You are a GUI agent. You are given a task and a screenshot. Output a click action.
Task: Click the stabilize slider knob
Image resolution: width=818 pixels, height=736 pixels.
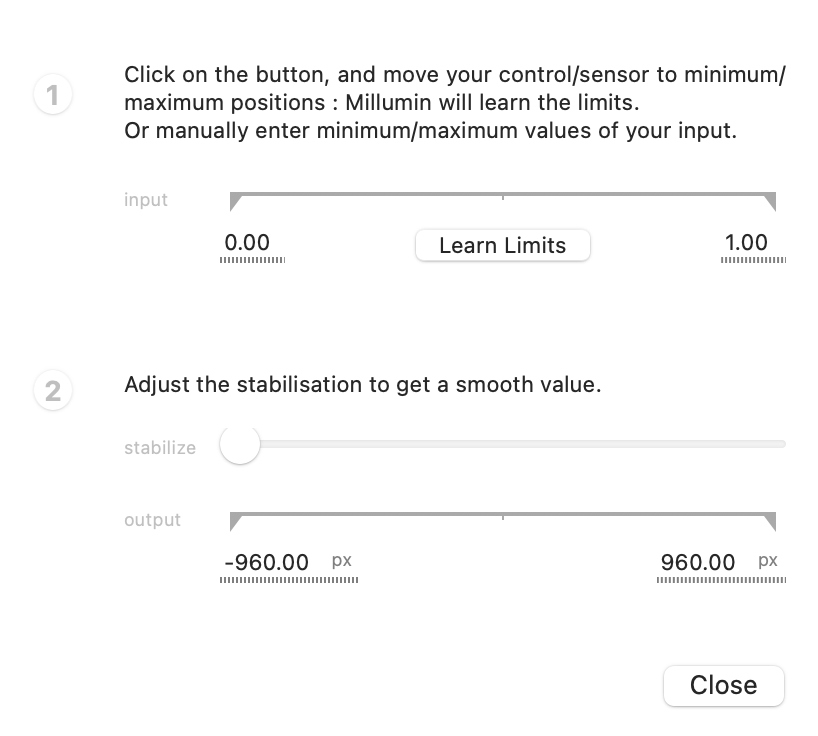point(240,444)
